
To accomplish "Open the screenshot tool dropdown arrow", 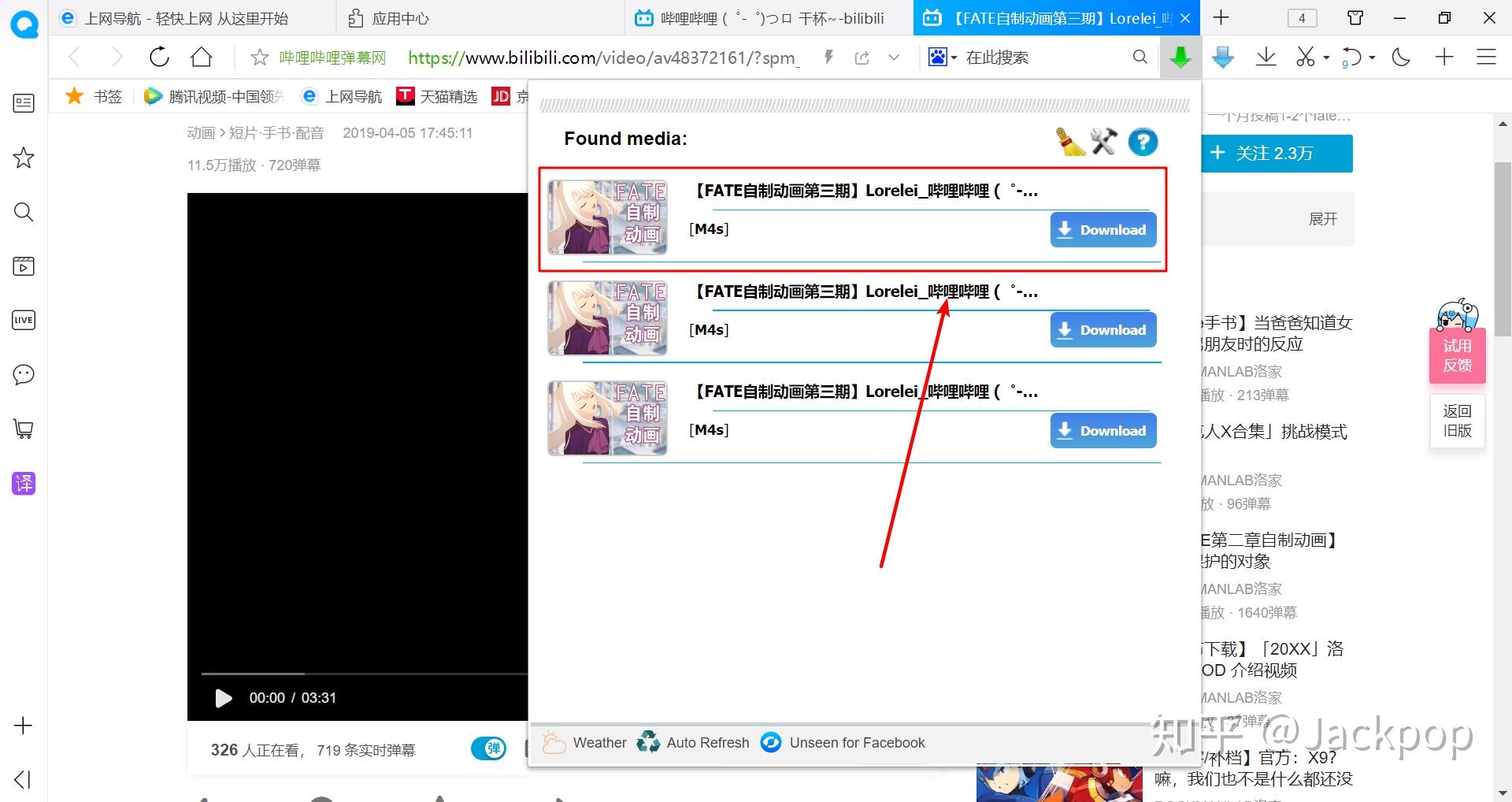I will coord(1327,58).
